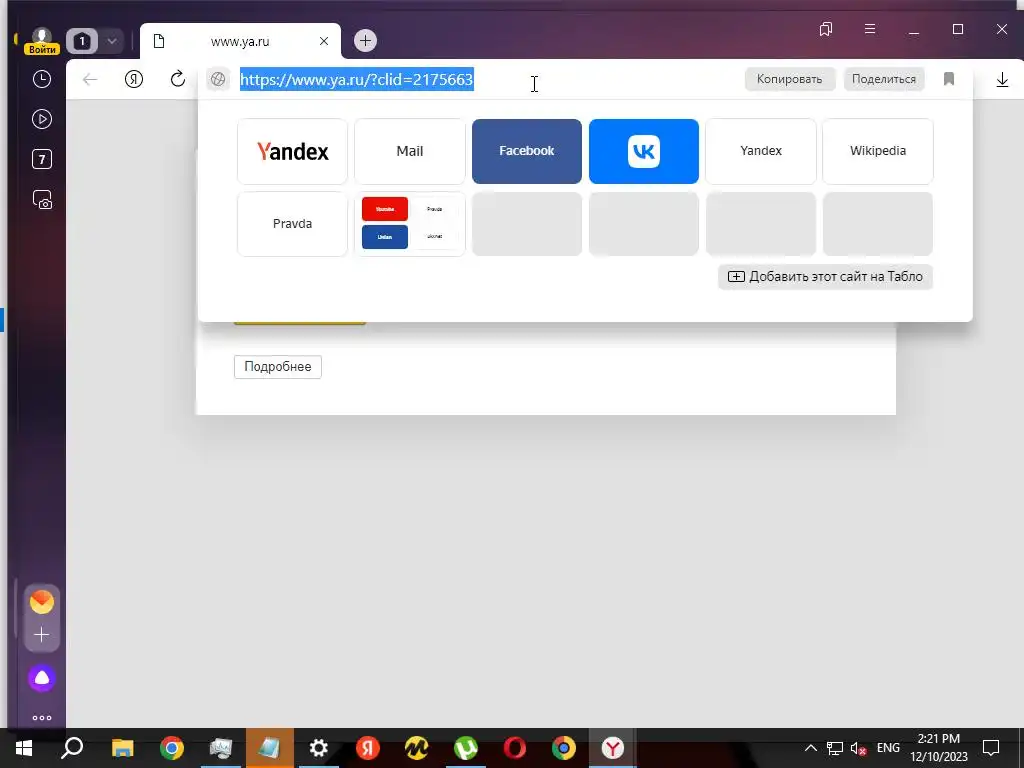The height and width of the screenshot is (768, 1024).
Task: Open a new tab with plus button
Action: [x=365, y=40]
